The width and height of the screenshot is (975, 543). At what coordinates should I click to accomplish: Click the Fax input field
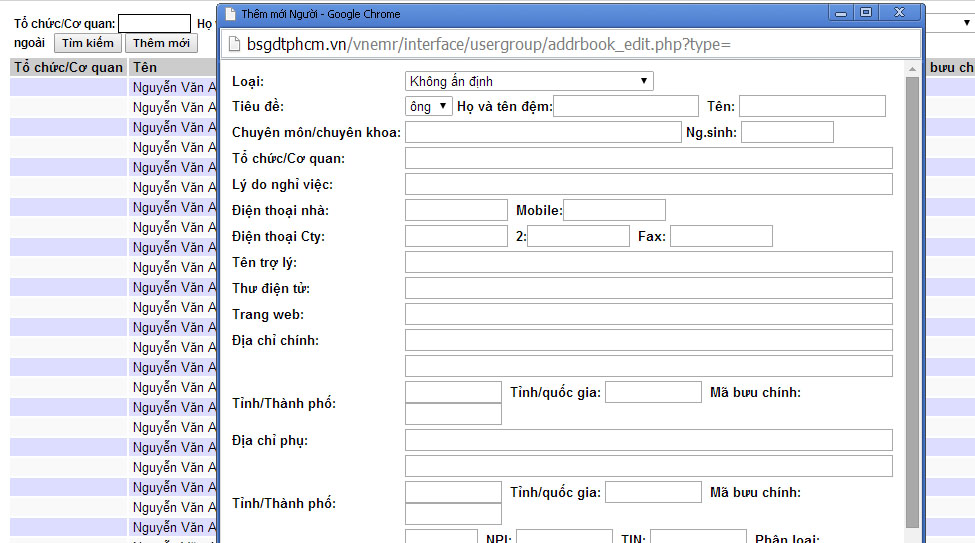[721, 236]
